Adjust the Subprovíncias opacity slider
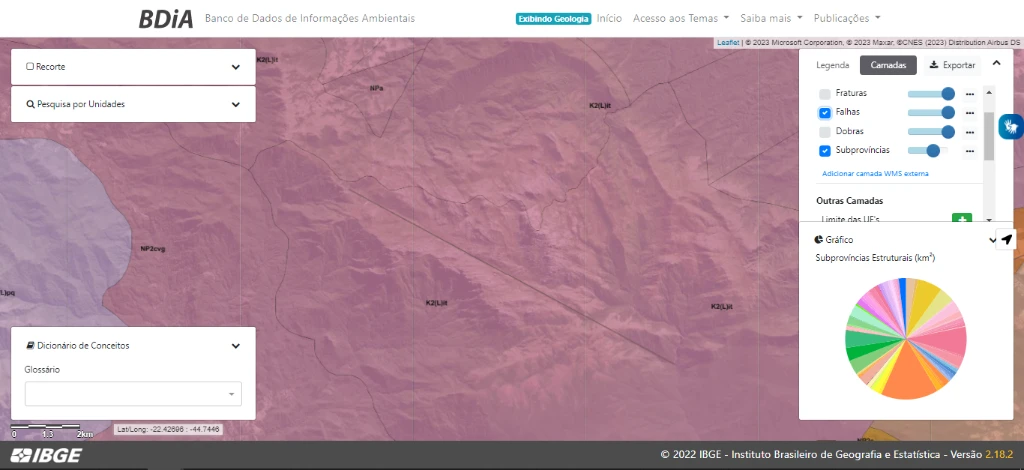The height and width of the screenshot is (470, 1024). (x=927, y=151)
